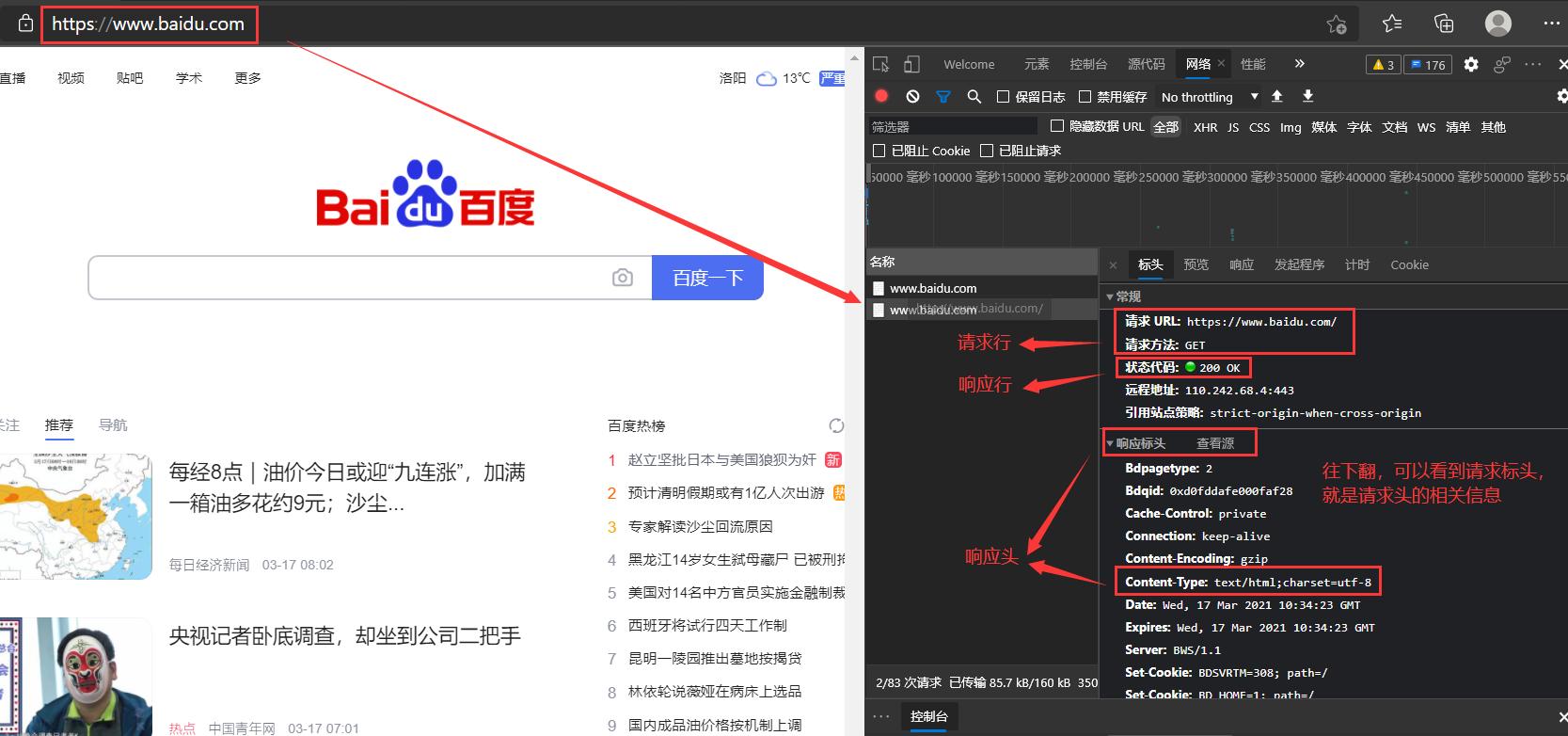This screenshot has height=736, width=1568.
Task: Open browser settings and more menu
Action: coord(1552,24)
